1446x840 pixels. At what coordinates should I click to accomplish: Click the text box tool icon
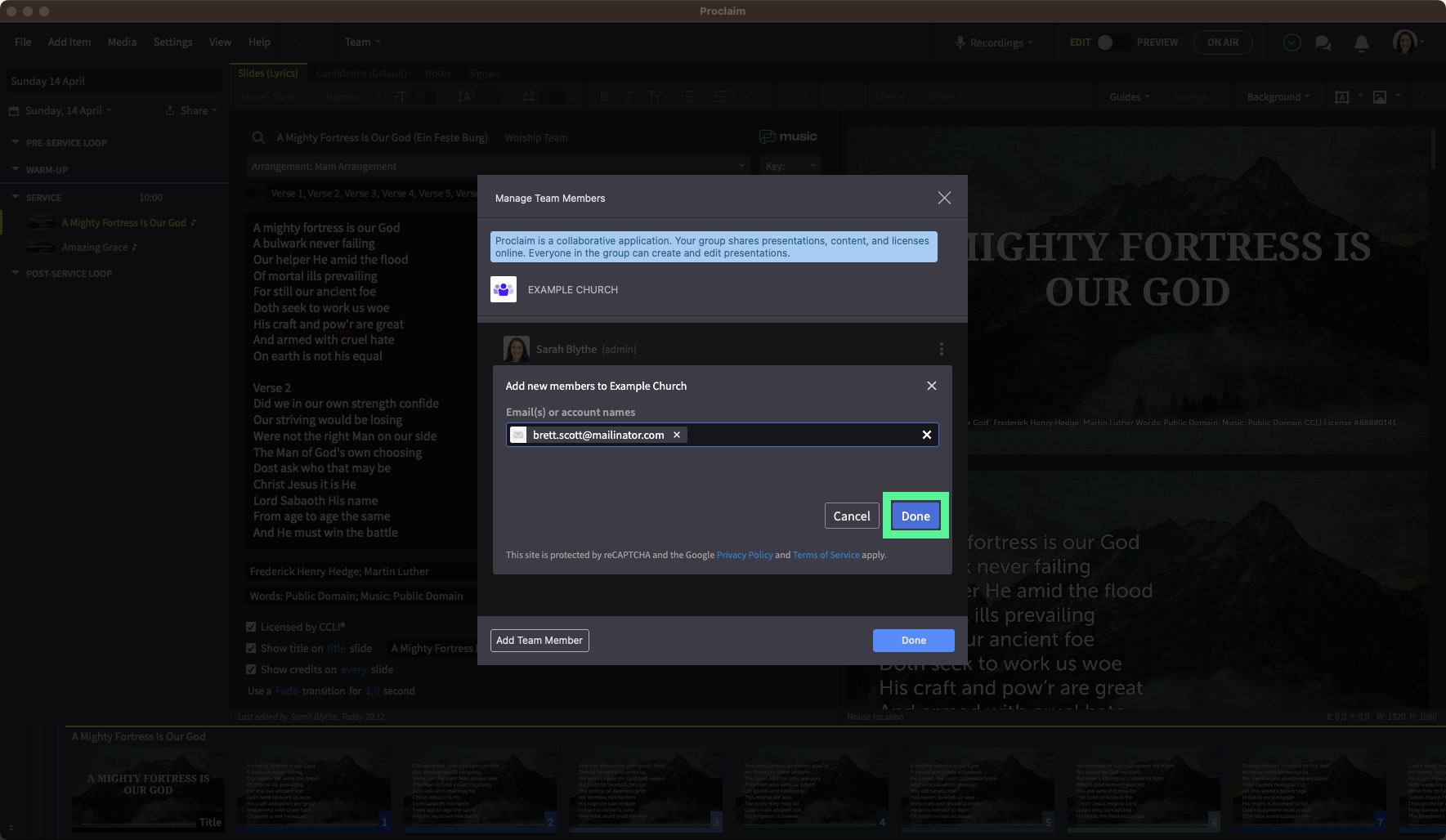(1341, 96)
